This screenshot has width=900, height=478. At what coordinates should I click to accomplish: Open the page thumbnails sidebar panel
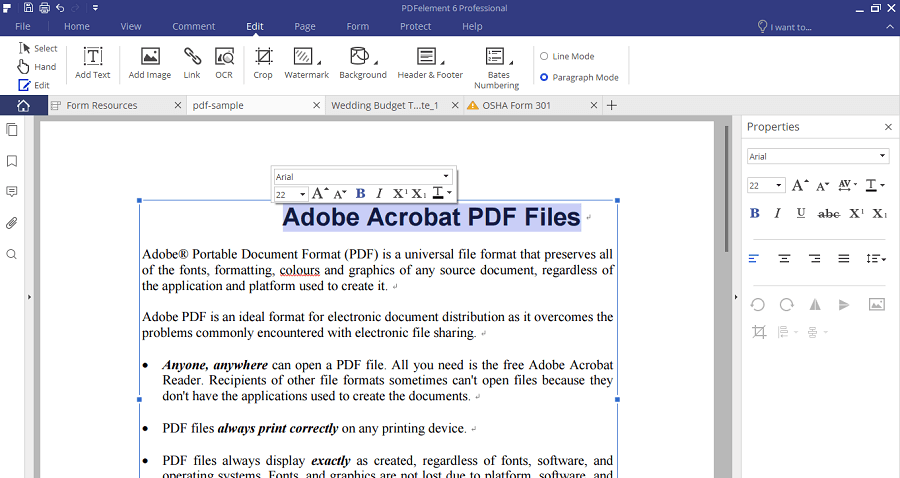pyautogui.click(x=11, y=130)
